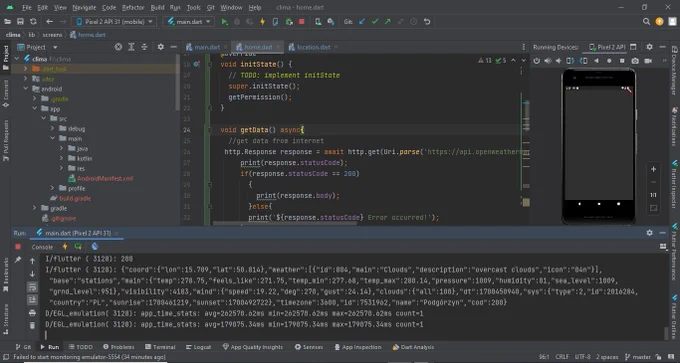Open the Terminal tool window tab
Screen dimensions: 680x363
[x=160, y=347]
